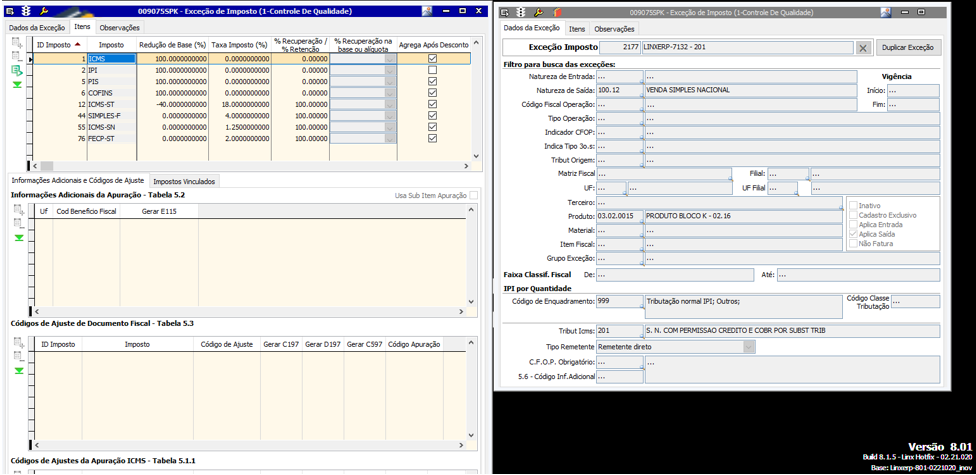Click the green arrow beside the Tabela 5.3 grid

(x=17, y=370)
